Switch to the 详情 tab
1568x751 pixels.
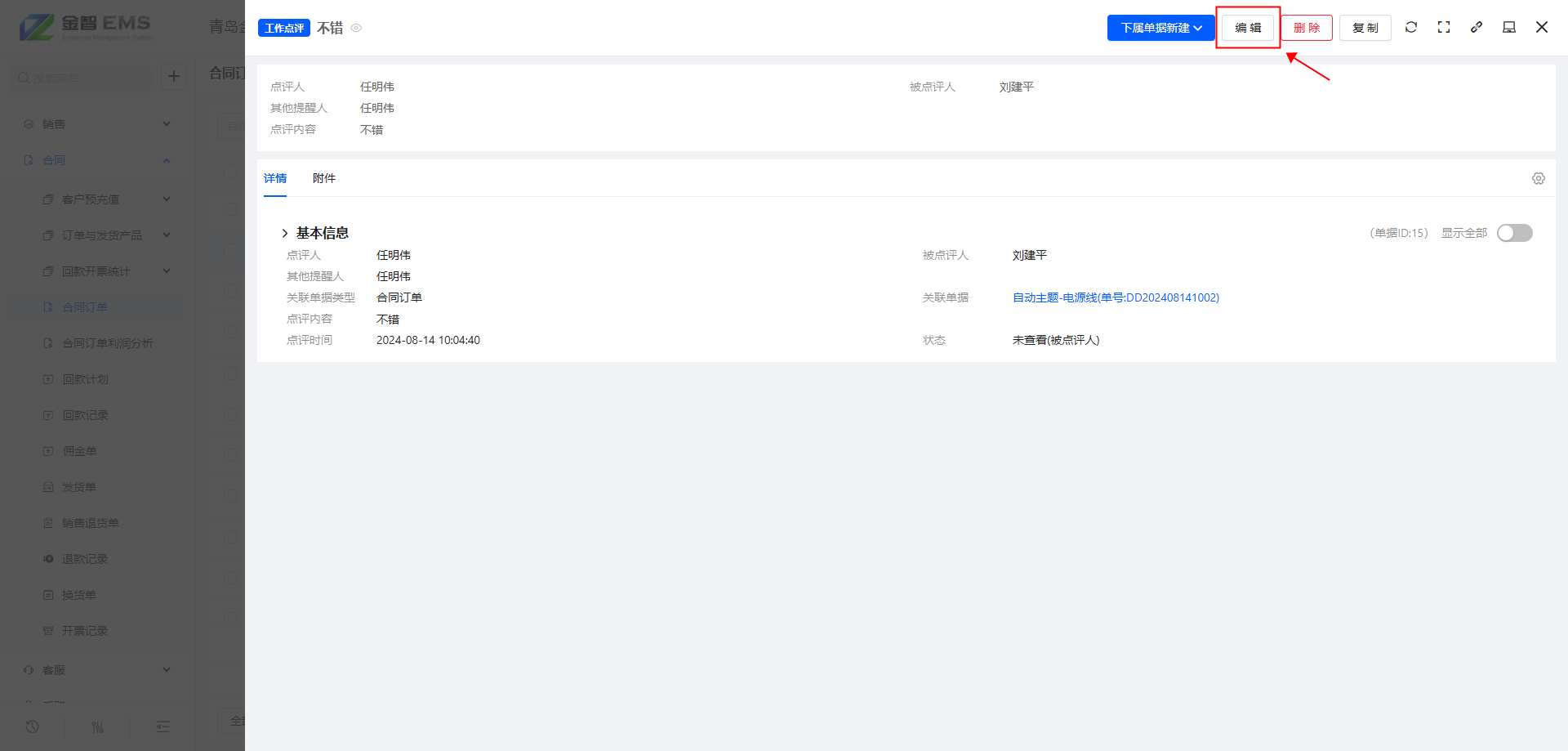pos(275,178)
